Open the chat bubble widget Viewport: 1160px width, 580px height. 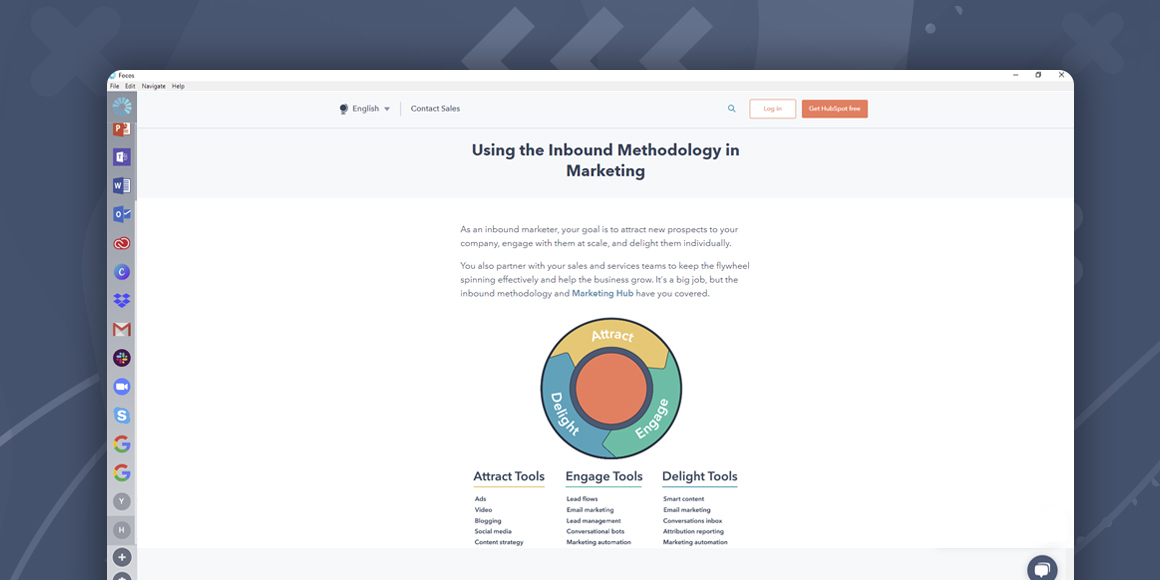[1042, 568]
